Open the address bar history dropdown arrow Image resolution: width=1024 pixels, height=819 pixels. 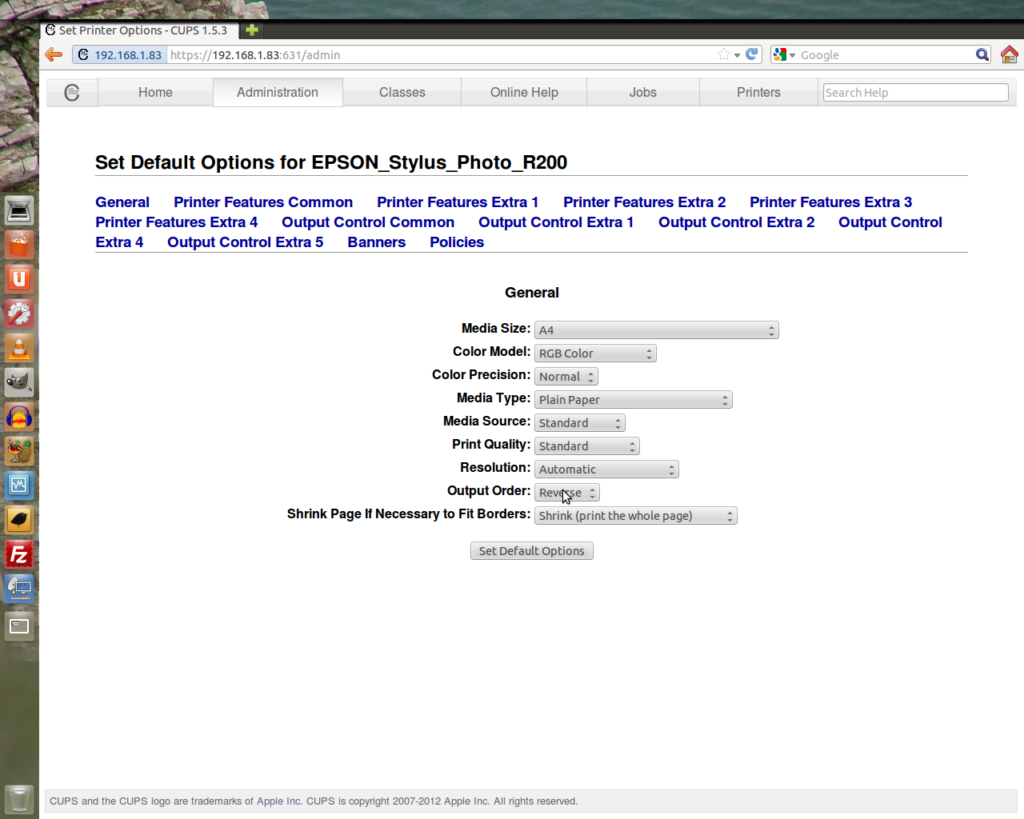pyautogui.click(x=737, y=56)
